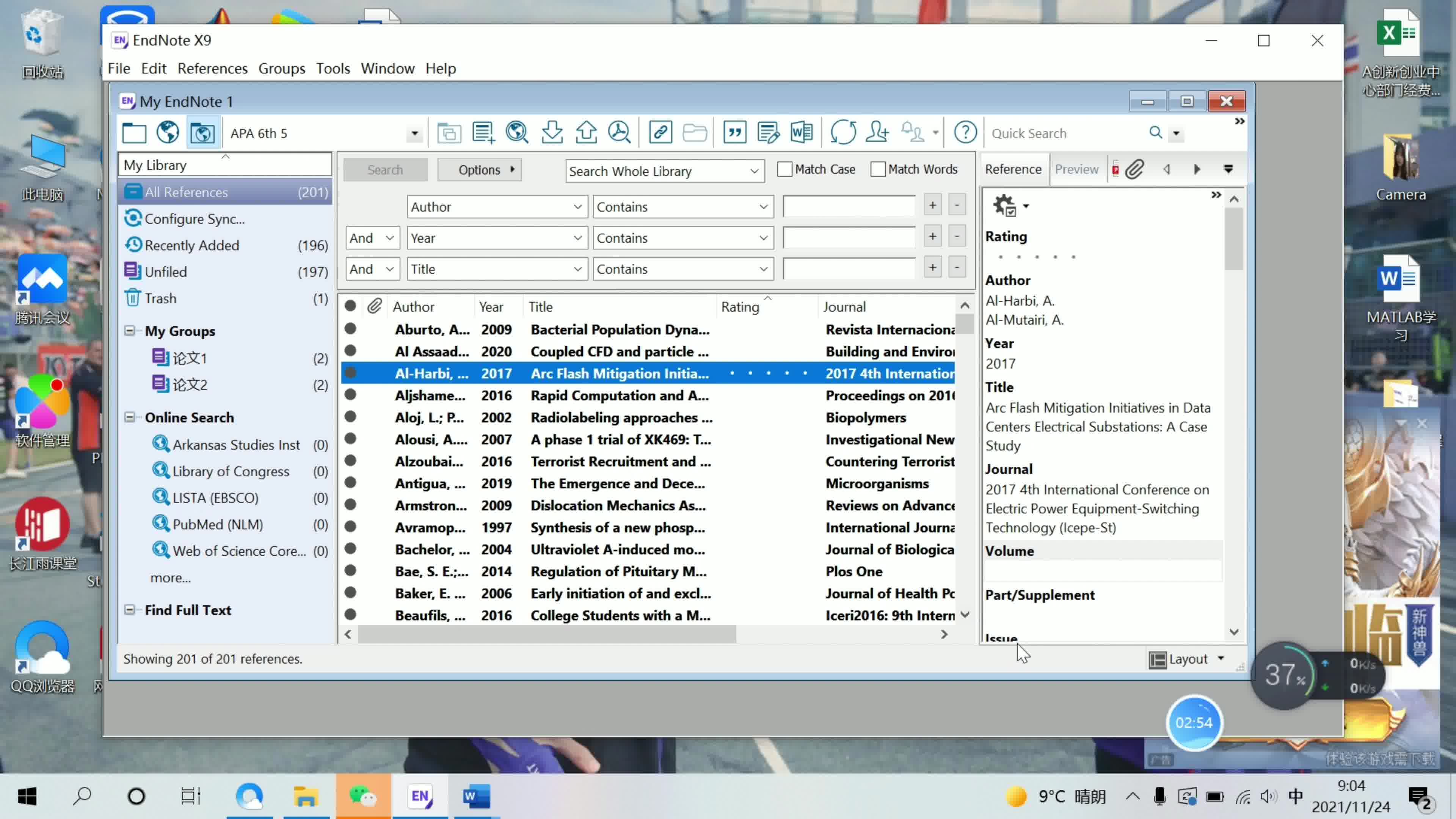Open the References menu
Viewport: 1456px width, 819px height.
(x=212, y=68)
